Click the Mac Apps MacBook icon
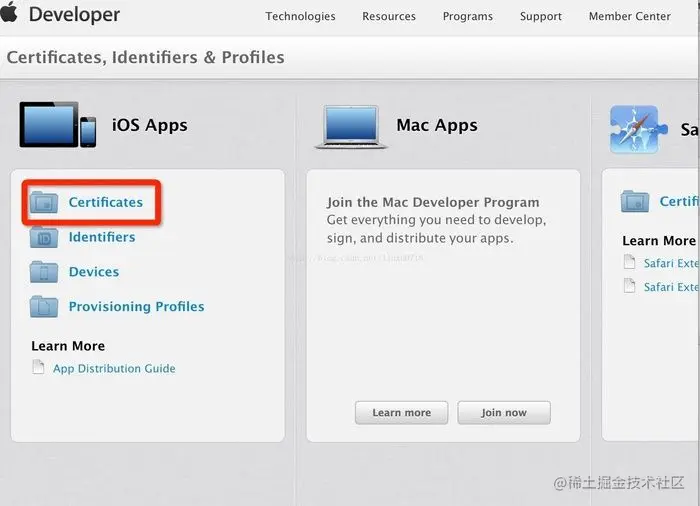 (x=351, y=127)
